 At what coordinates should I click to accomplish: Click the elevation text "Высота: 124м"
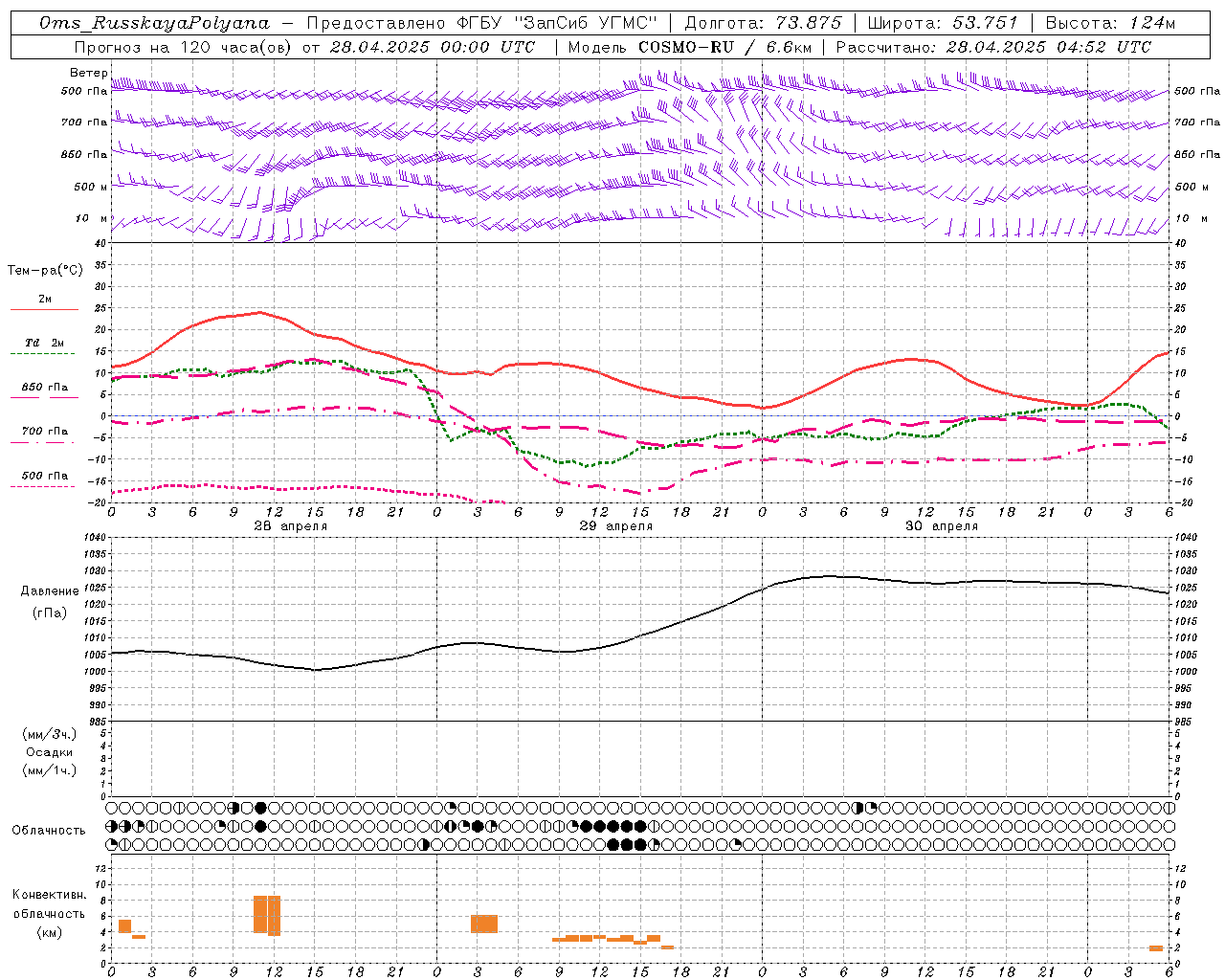[1110, 23]
